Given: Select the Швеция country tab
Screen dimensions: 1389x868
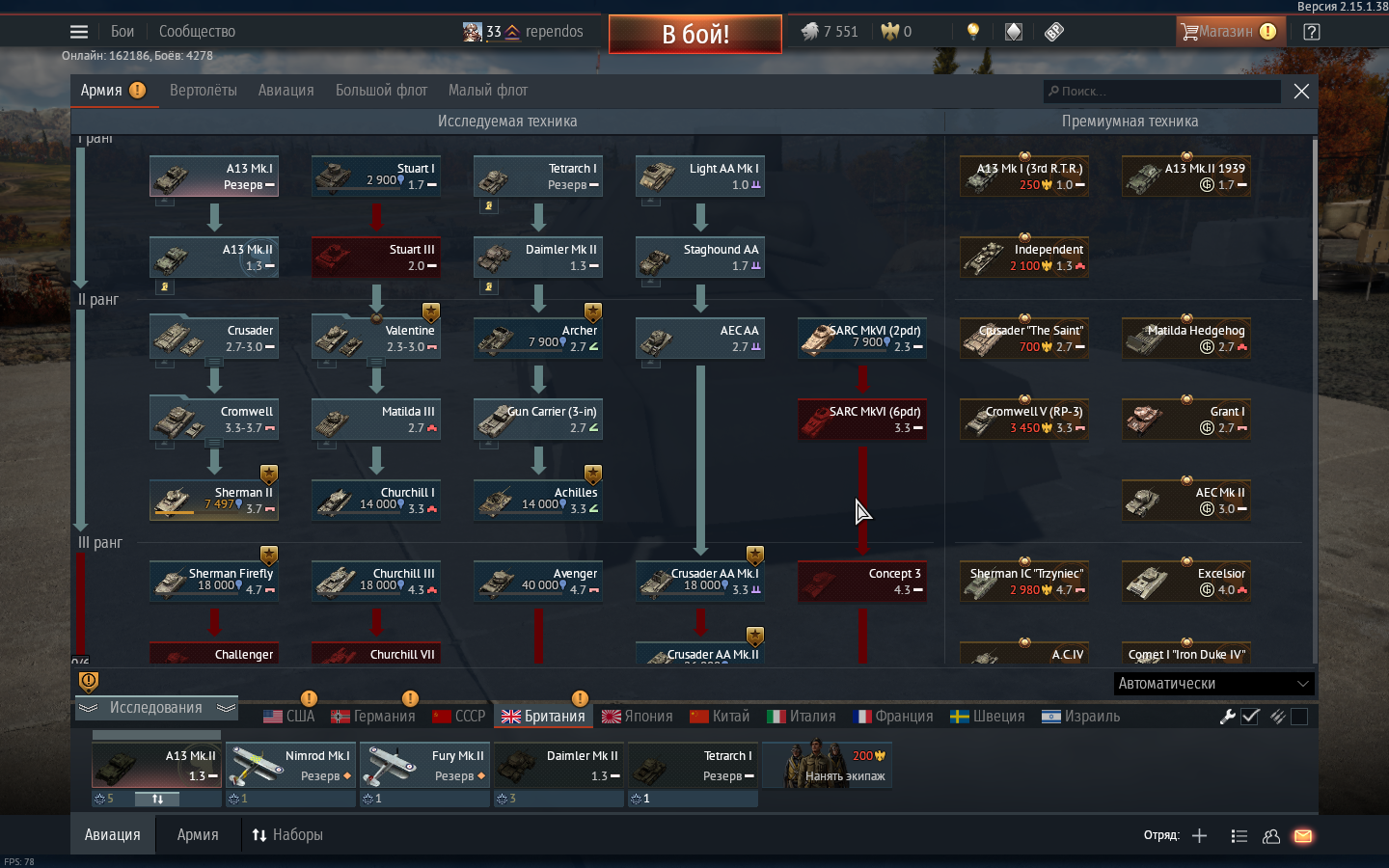Looking at the screenshot, I should point(988,717).
